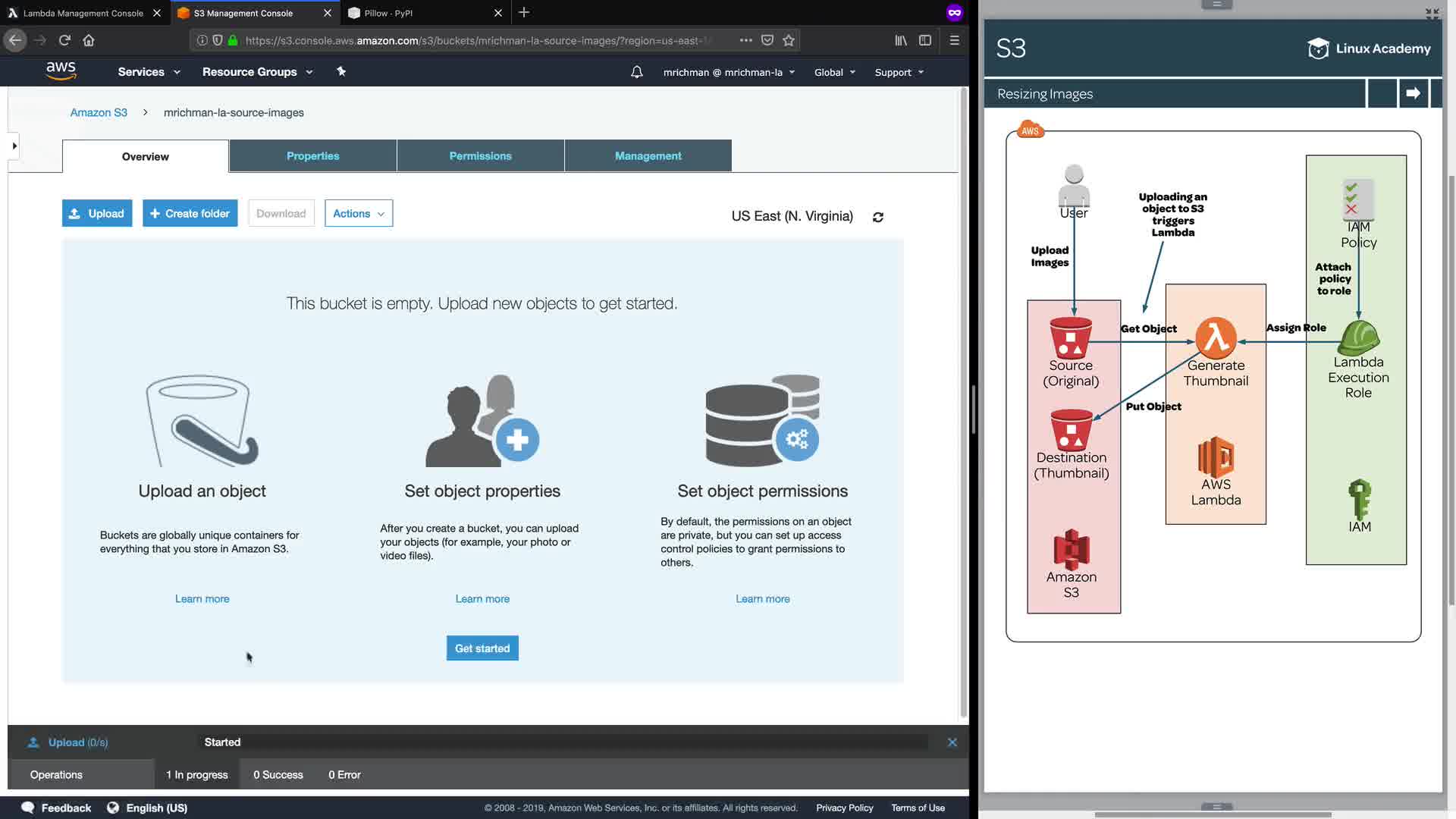Viewport: 1456px width, 819px height.
Task: Close the upload status bar
Action: [x=952, y=742]
